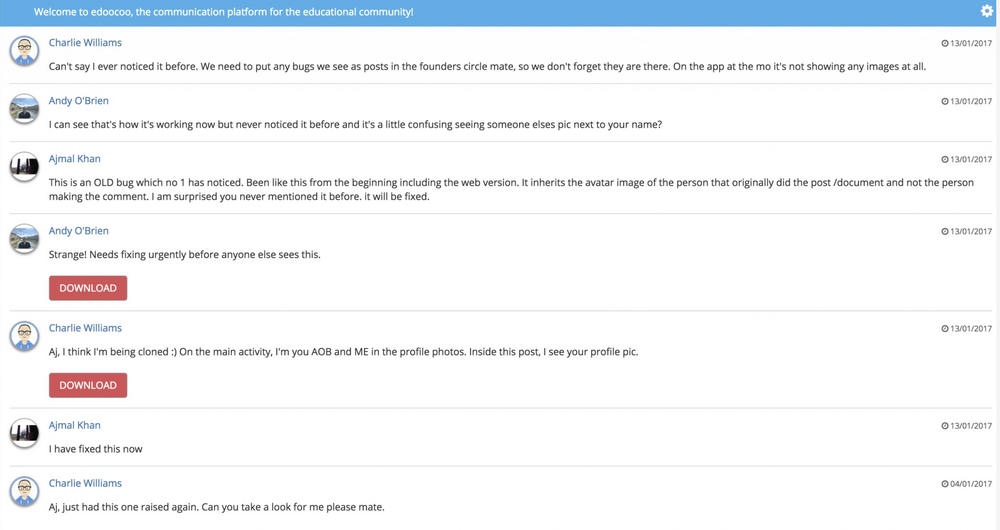1000x530 pixels.
Task: Open Andy O'Brien's name link on second comment
Action: pos(78,101)
